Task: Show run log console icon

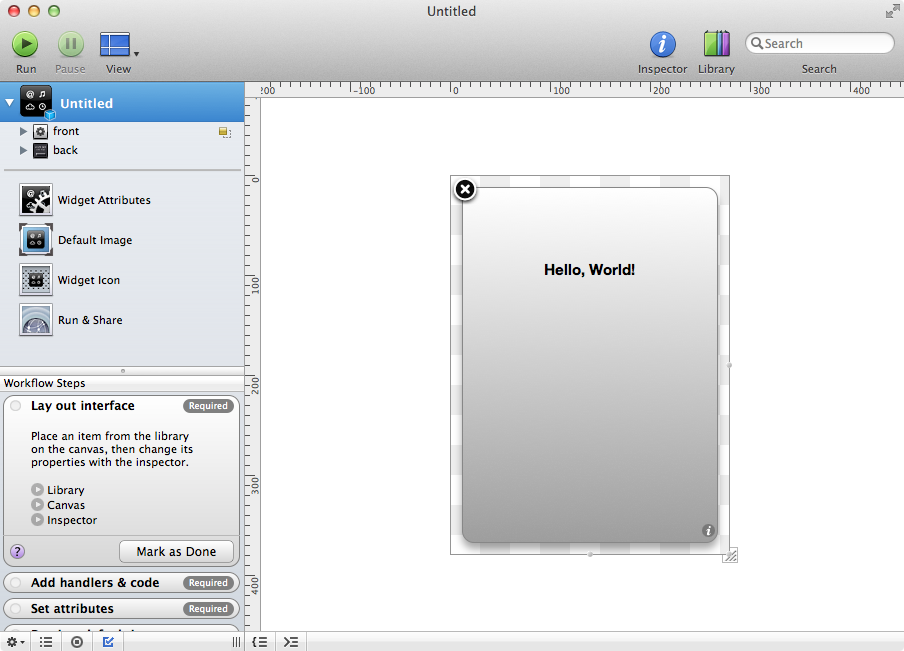Action: point(291,642)
